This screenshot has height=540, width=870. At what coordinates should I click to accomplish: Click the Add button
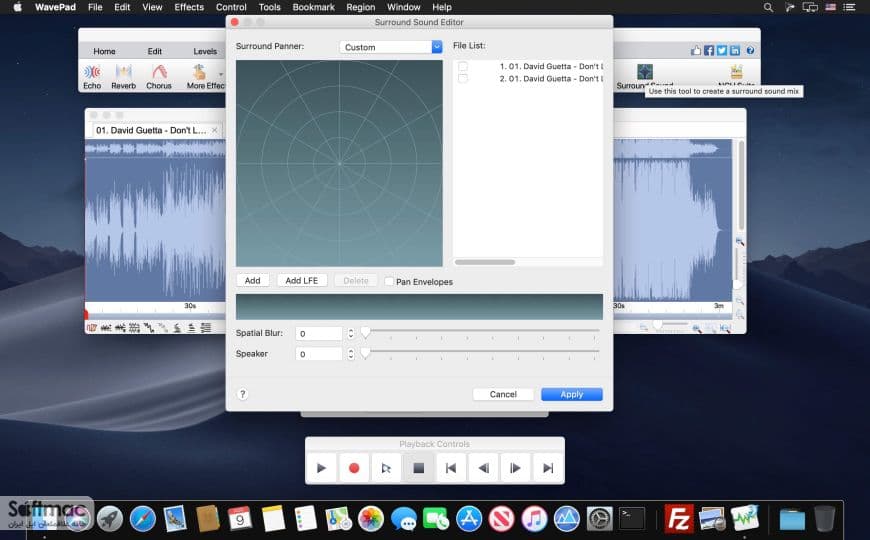tap(252, 281)
